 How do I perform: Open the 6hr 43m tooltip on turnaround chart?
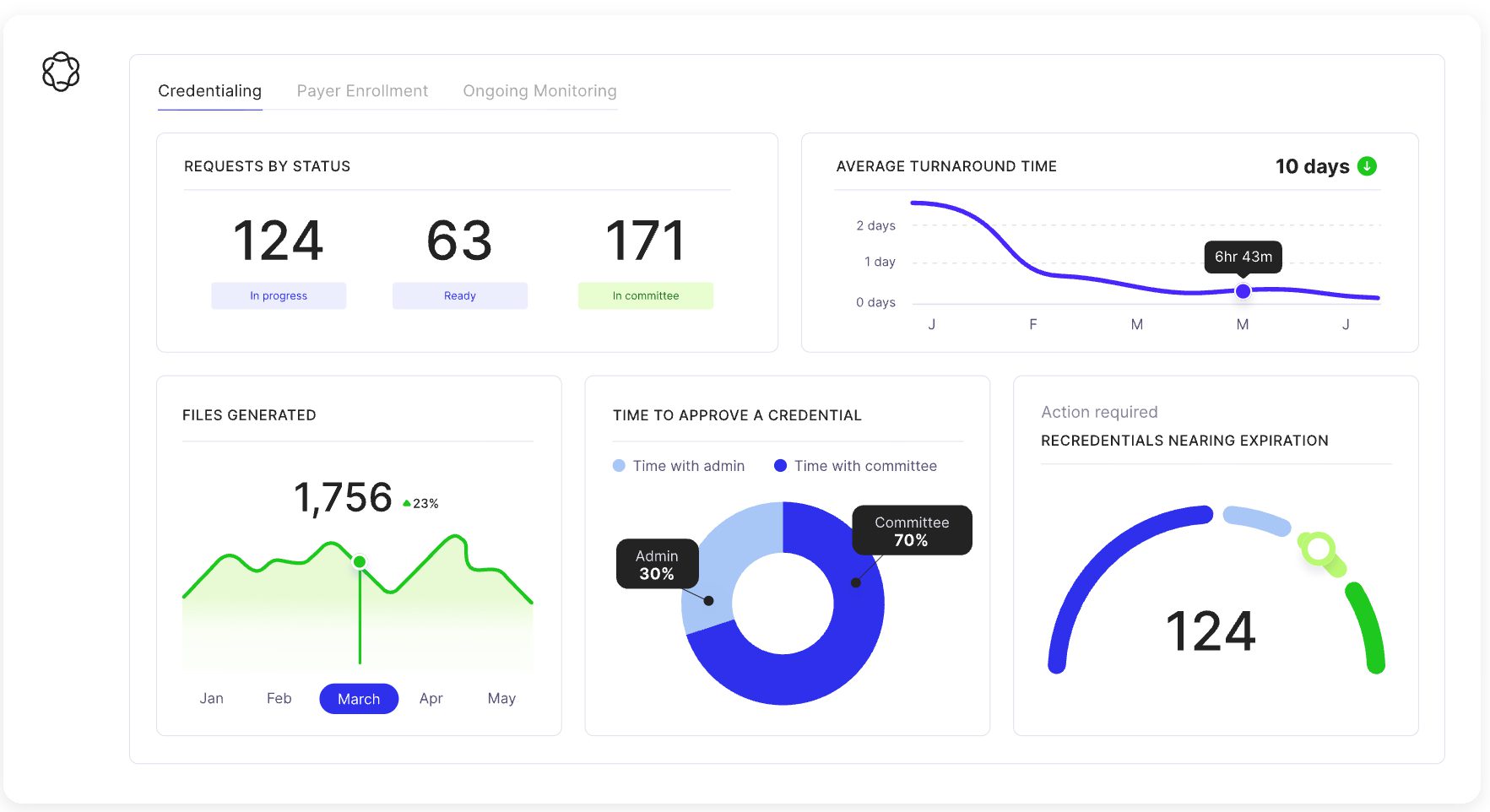(1243, 257)
